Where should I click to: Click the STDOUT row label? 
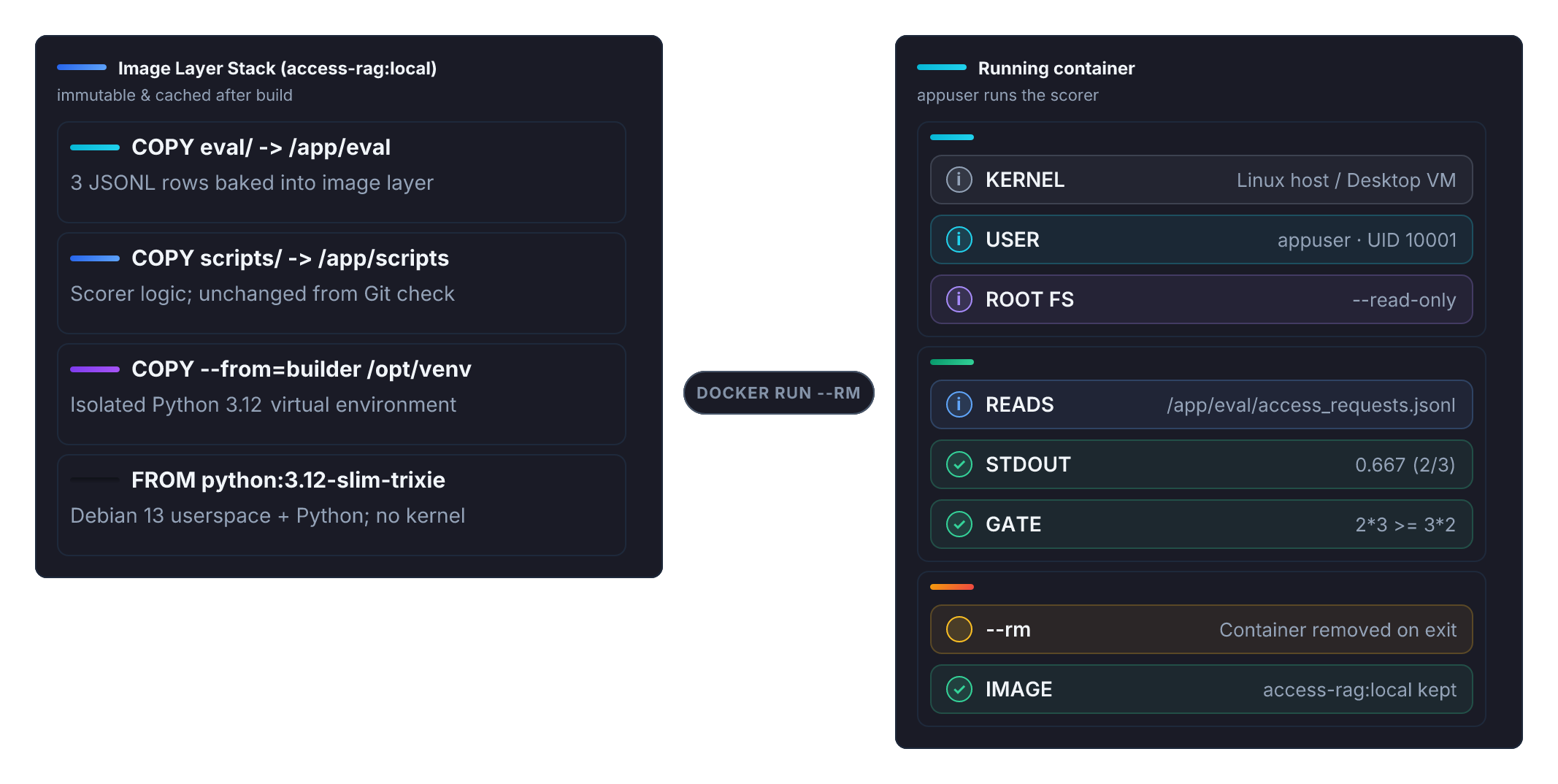[1028, 464]
